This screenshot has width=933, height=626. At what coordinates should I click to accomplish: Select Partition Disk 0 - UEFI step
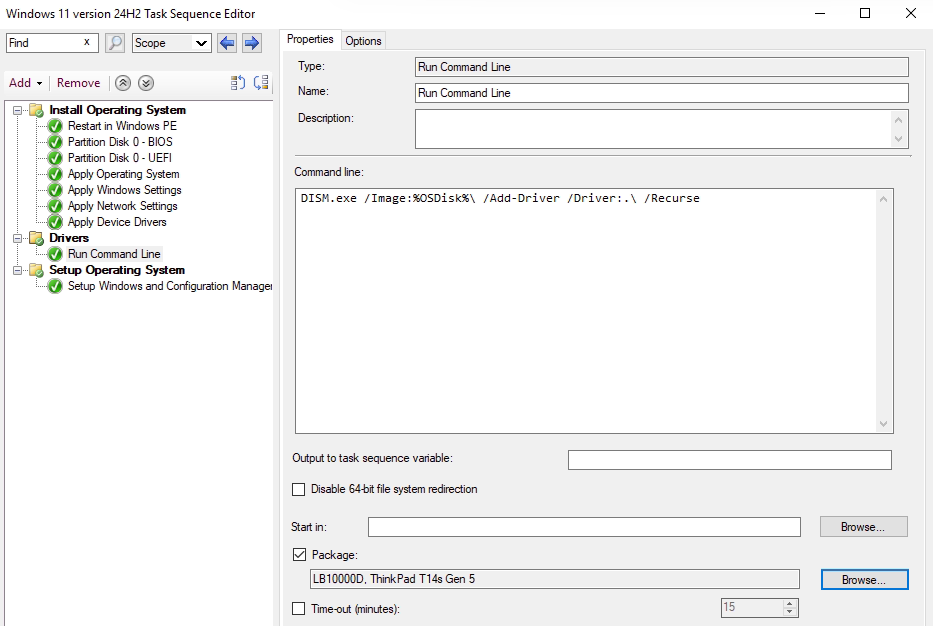click(120, 158)
